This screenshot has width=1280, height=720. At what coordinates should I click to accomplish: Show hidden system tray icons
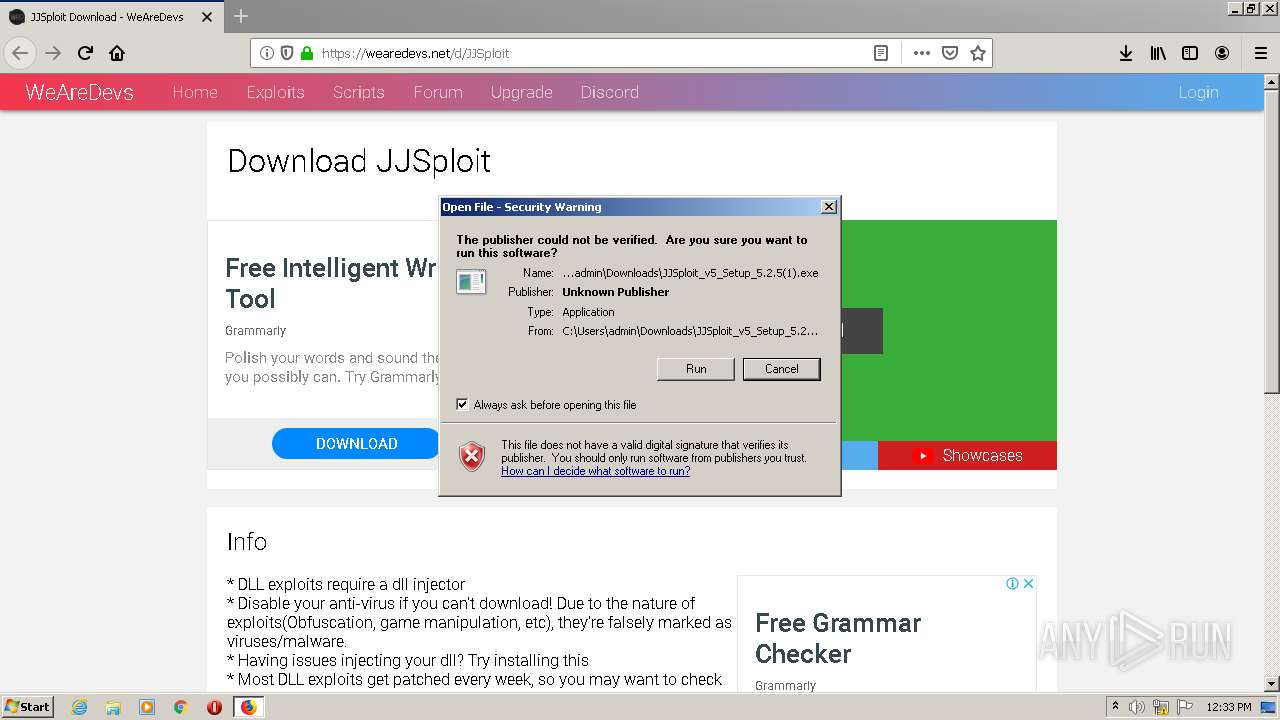tap(1115, 707)
